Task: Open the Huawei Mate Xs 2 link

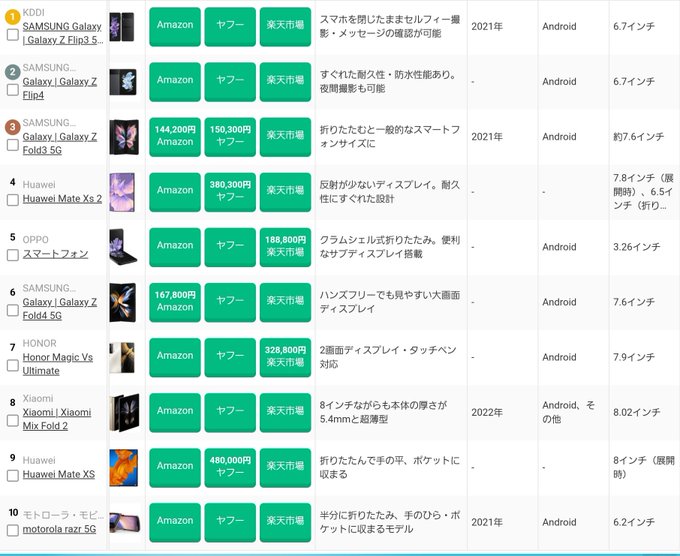Action: 62,199
